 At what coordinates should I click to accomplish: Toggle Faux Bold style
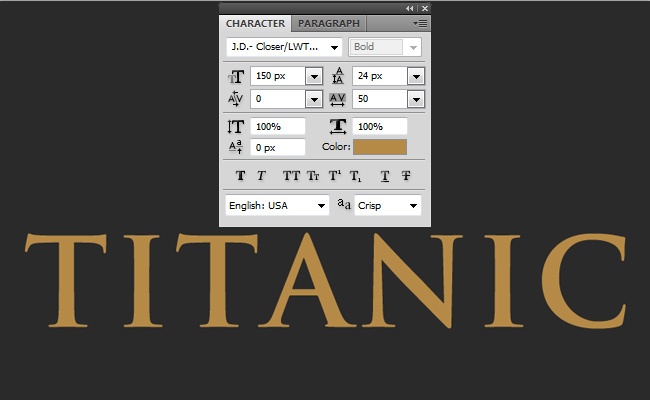point(240,176)
